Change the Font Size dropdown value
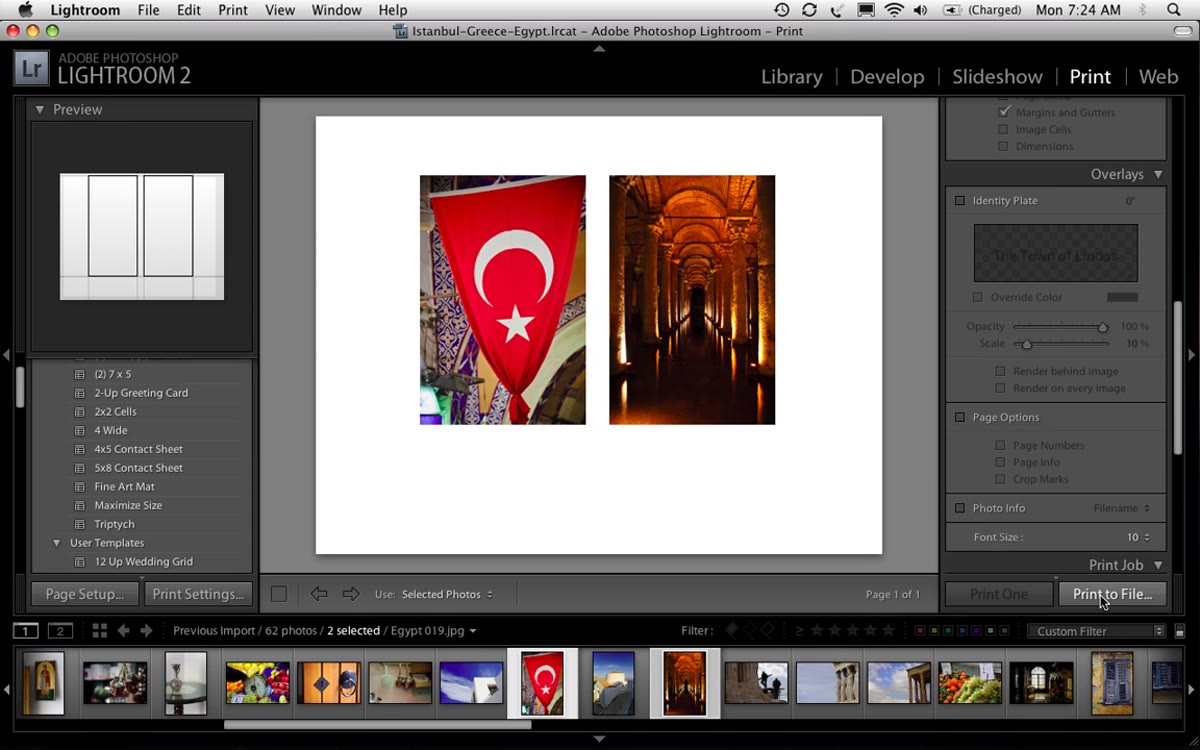This screenshot has width=1200, height=750. click(x=1138, y=537)
